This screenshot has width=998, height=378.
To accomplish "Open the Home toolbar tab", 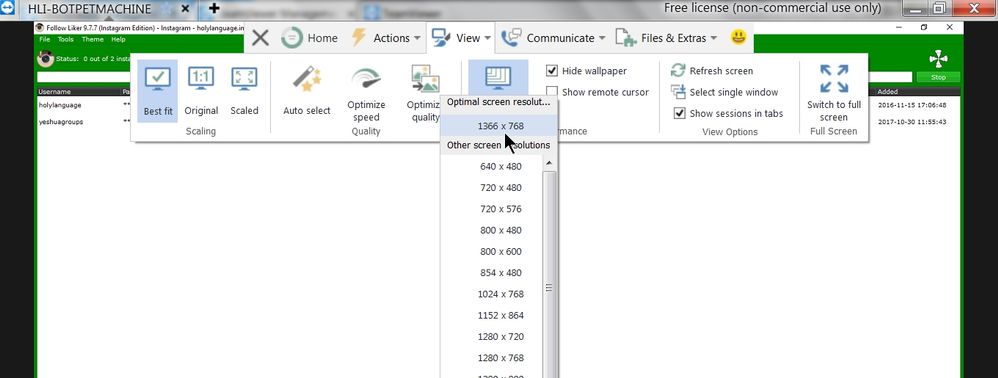I will [x=310, y=38].
